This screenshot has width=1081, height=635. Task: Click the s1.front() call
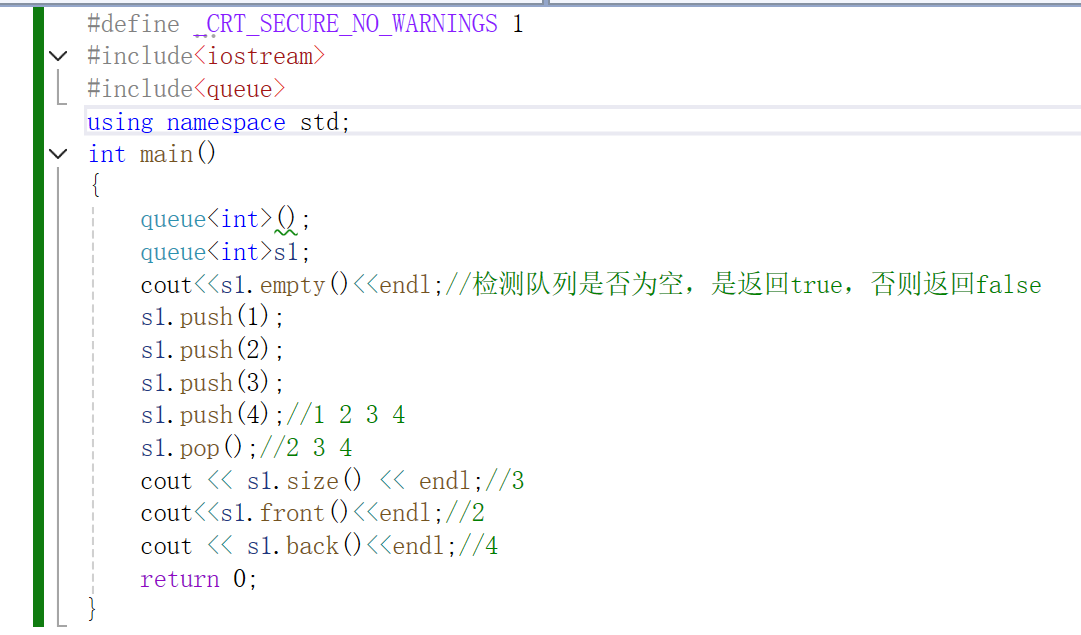tap(284, 513)
